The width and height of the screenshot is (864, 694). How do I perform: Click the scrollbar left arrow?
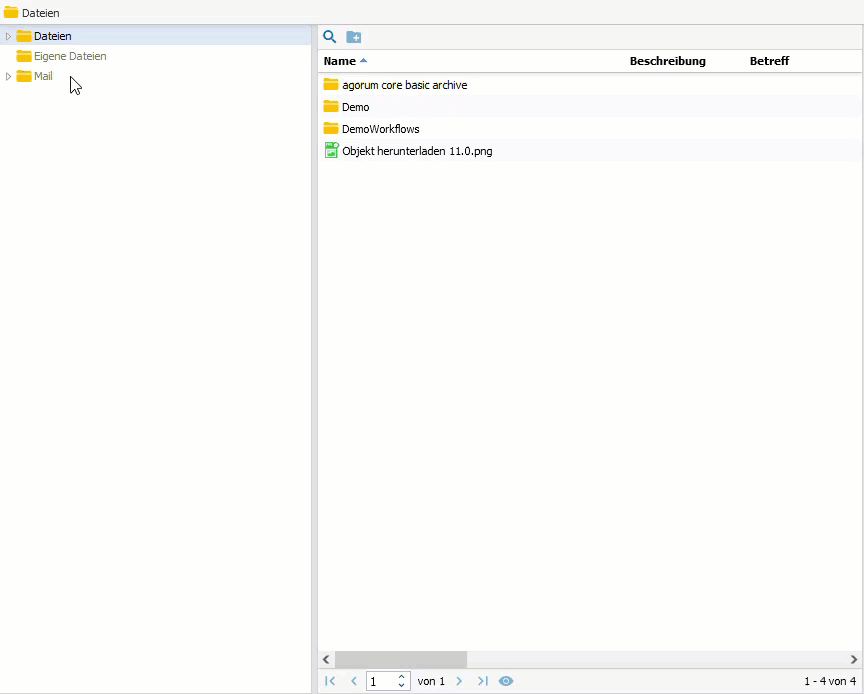click(326, 659)
